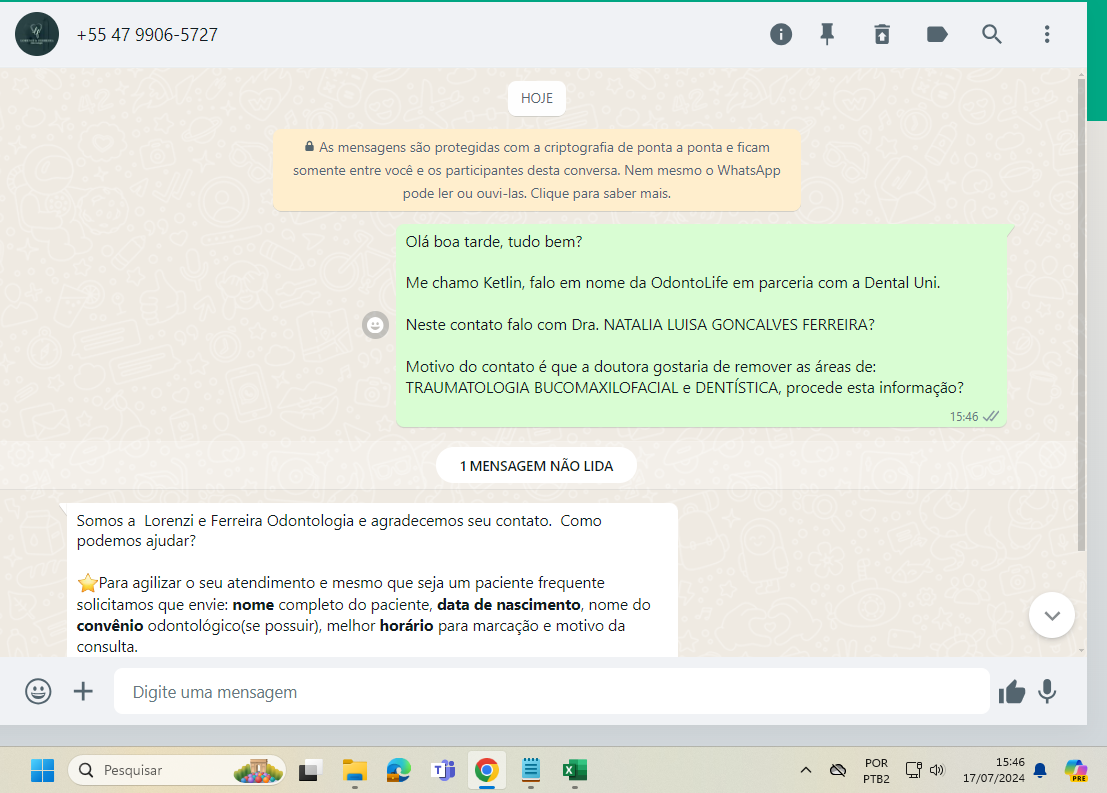This screenshot has height=793, width=1107.
Task: Open volume control in the tray
Action: tap(937, 770)
